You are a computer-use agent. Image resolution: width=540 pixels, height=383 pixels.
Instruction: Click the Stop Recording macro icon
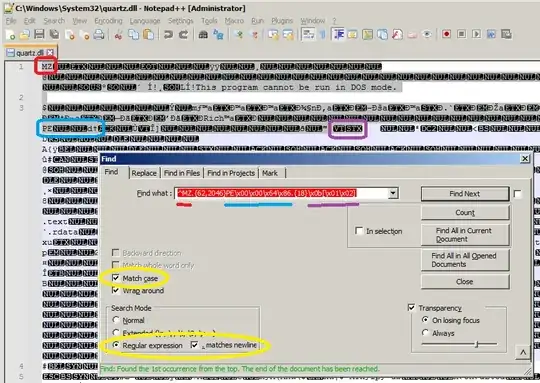[461, 34]
